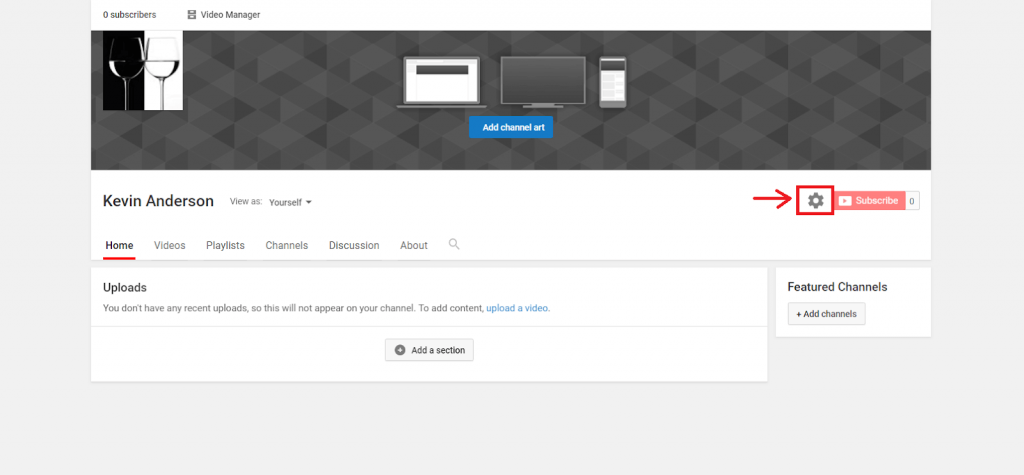Image resolution: width=1024 pixels, height=475 pixels.
Task: Open the About tab
Action: click(414, 246)
